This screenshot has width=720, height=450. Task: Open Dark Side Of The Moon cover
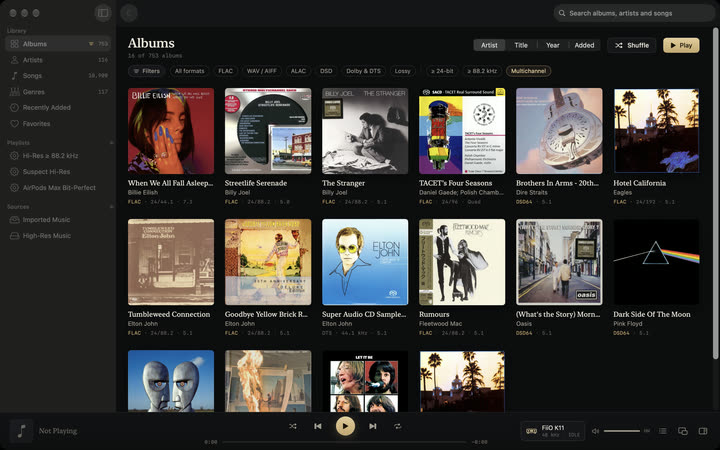(656, 262)
